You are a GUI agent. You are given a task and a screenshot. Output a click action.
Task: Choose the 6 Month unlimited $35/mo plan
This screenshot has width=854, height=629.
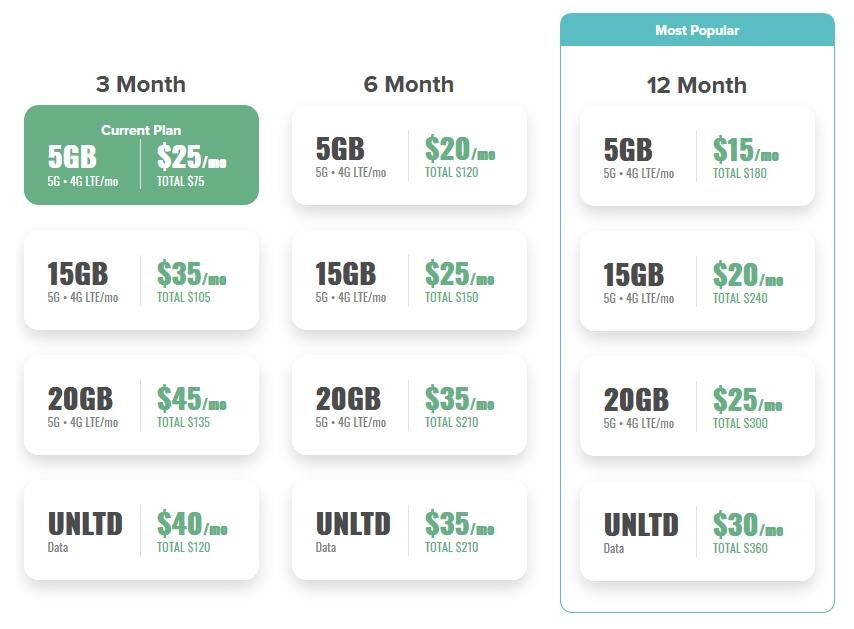point(409,530)
